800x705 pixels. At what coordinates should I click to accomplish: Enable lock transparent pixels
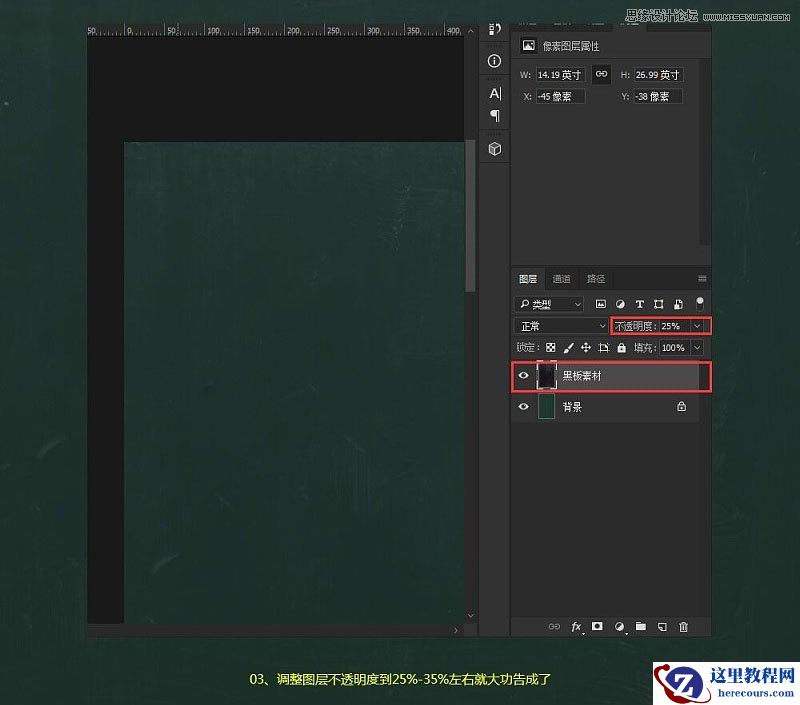tap(548, 347)
